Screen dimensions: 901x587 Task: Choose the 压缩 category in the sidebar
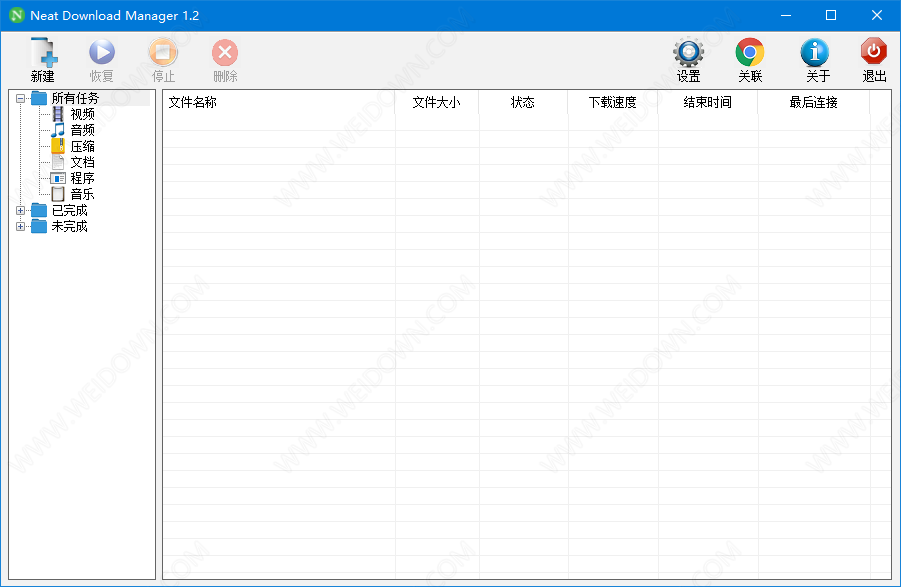pyautogui.click(x=82, y=146)
